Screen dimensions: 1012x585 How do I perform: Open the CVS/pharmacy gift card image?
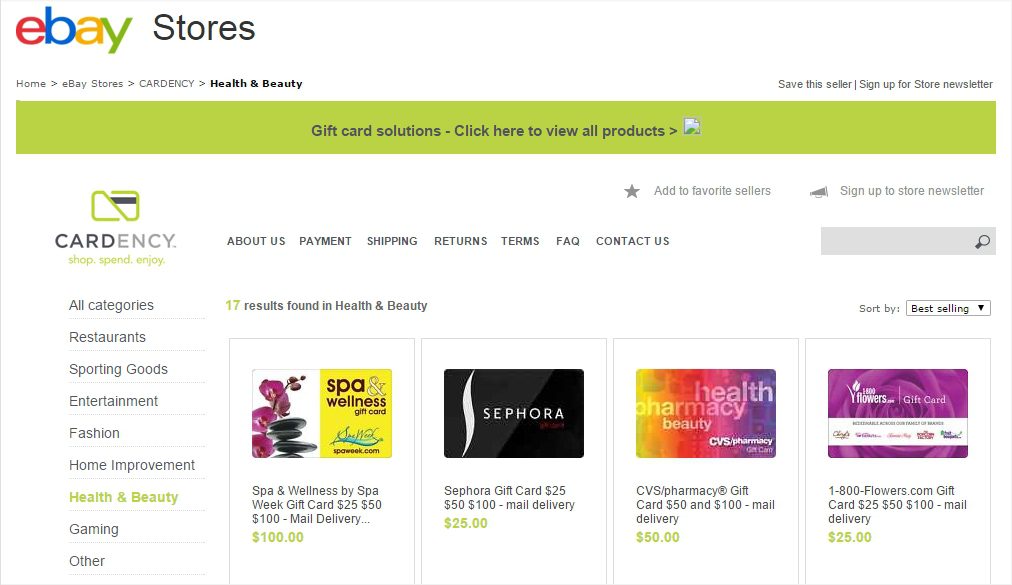click(705, 413)
